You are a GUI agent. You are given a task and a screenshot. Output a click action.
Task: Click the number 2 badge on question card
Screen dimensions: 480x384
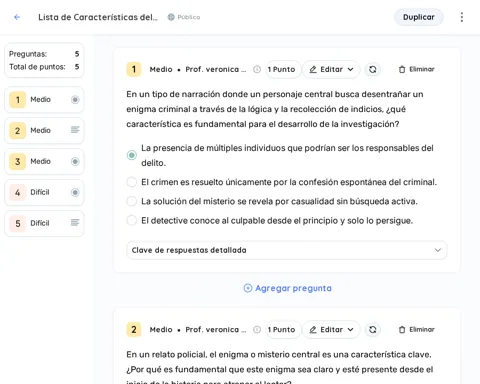[134, 330]
